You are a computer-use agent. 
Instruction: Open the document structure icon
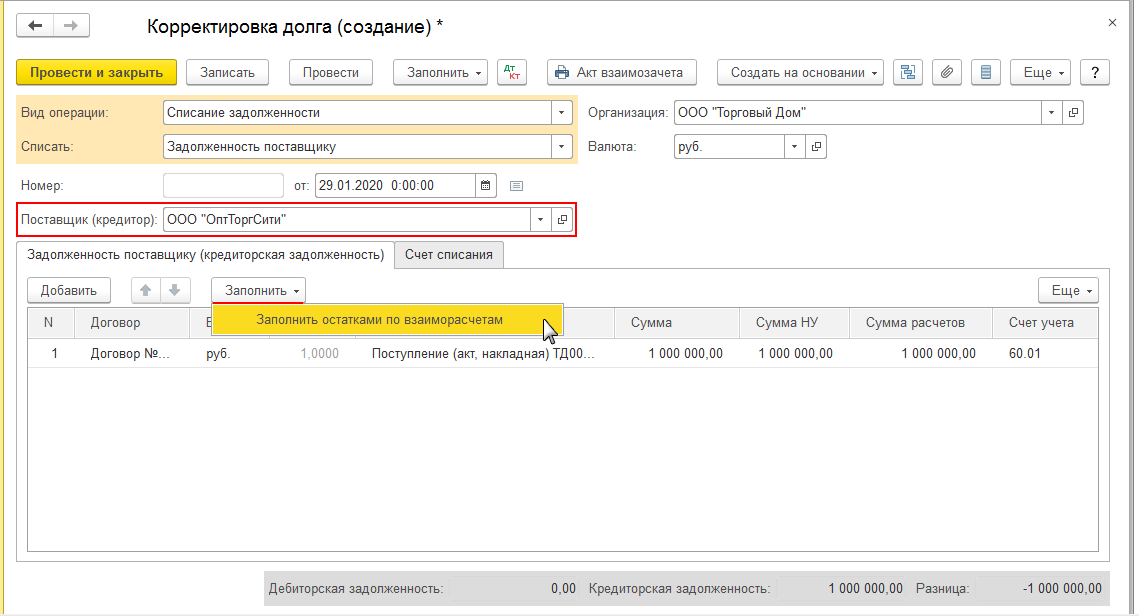(x=908, y=72)
